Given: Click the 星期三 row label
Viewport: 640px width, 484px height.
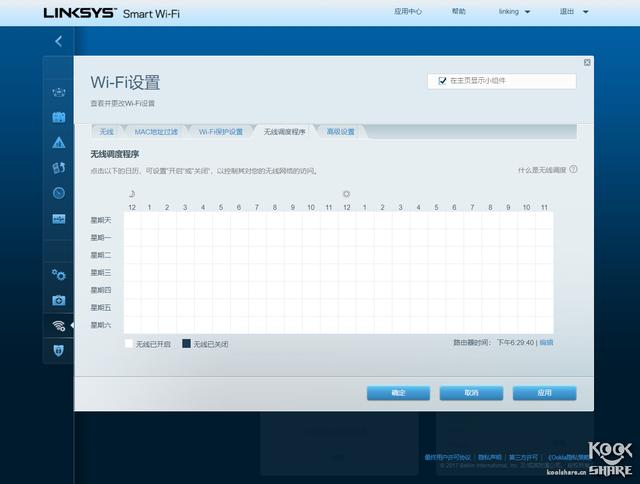Looking at the screenshot, I should coord(101,273).
